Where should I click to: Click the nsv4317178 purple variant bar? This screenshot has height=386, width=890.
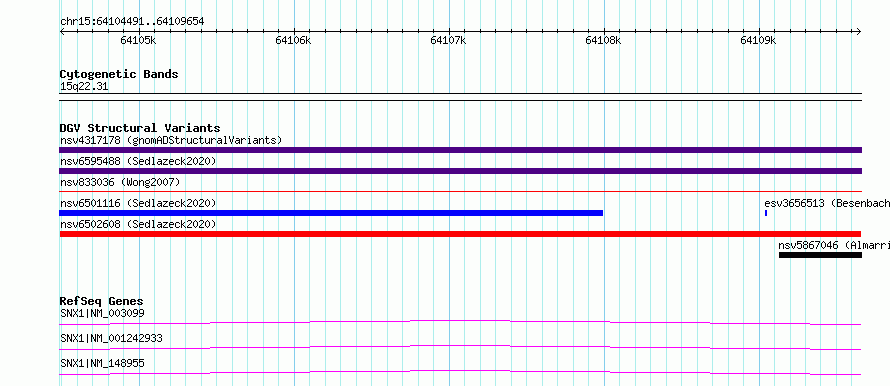click(460, 150)
